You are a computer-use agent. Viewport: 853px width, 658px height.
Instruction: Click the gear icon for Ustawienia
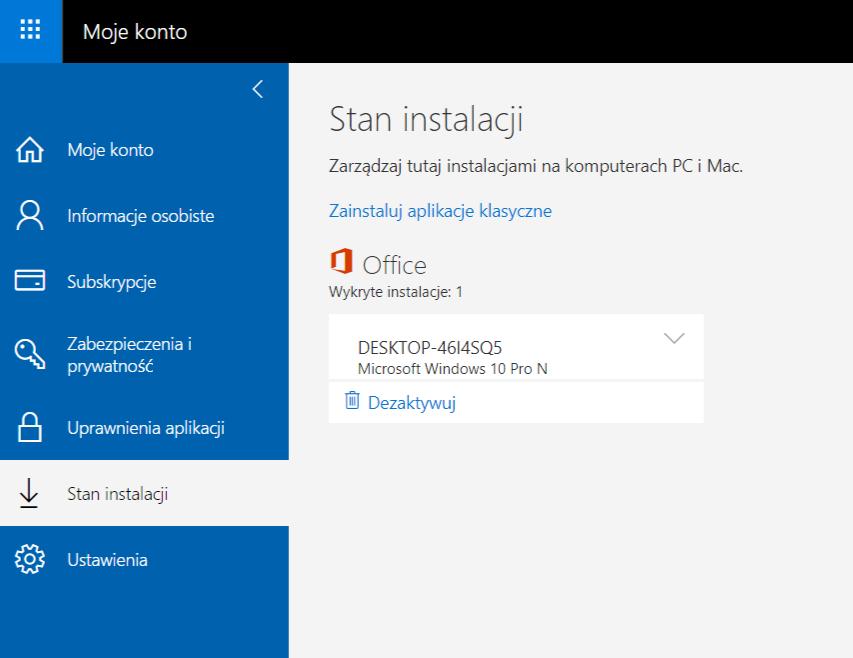point(30,559)
